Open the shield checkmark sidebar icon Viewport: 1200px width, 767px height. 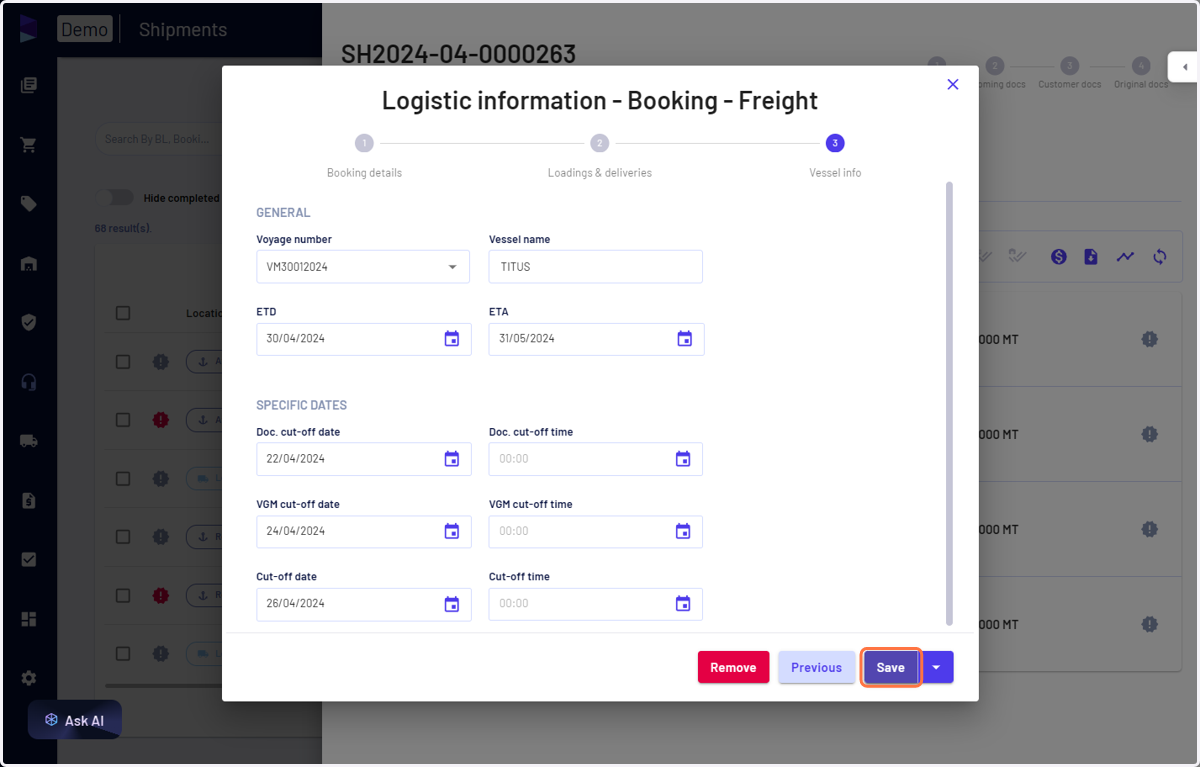pyautogui.click(x=29, y=322)
